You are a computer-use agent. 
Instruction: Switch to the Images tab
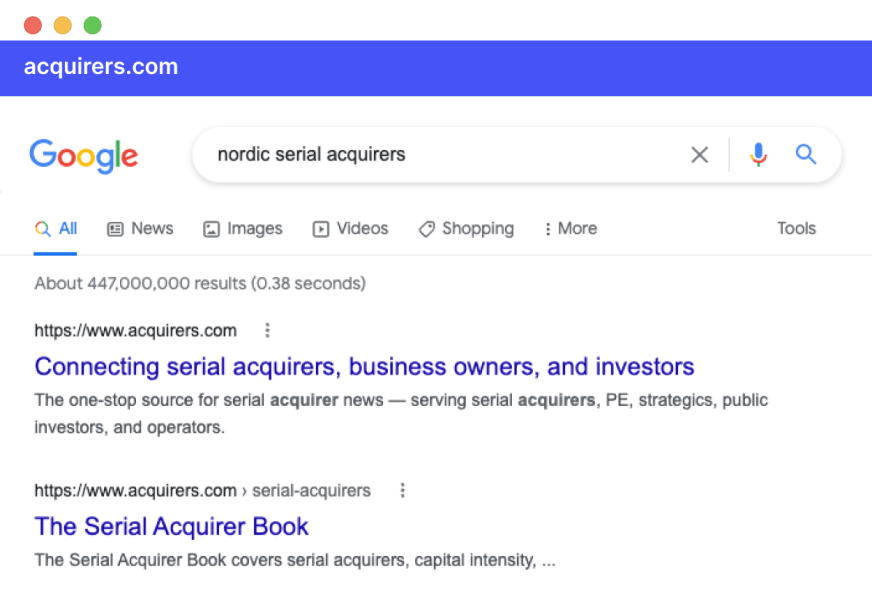click(242, 229)
